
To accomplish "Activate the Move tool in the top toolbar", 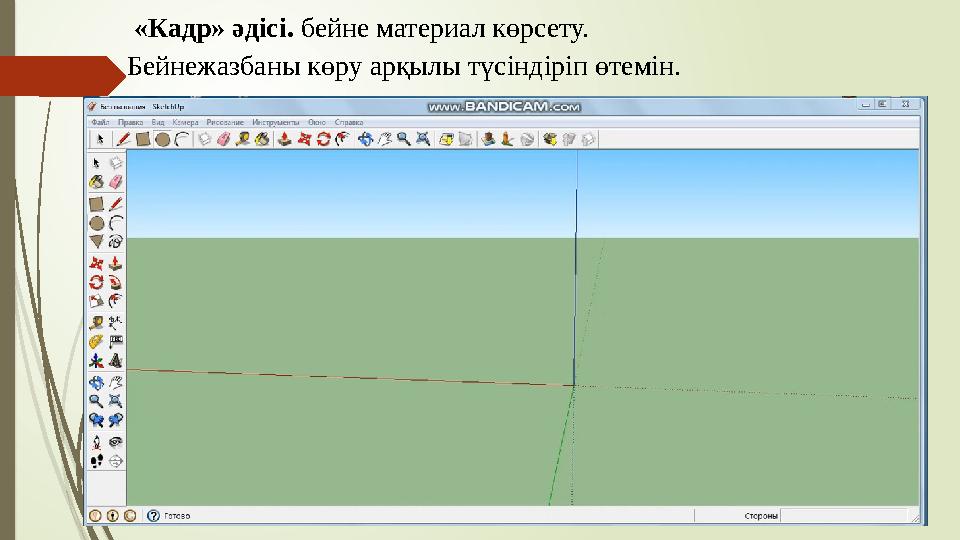I will [304, 140].
